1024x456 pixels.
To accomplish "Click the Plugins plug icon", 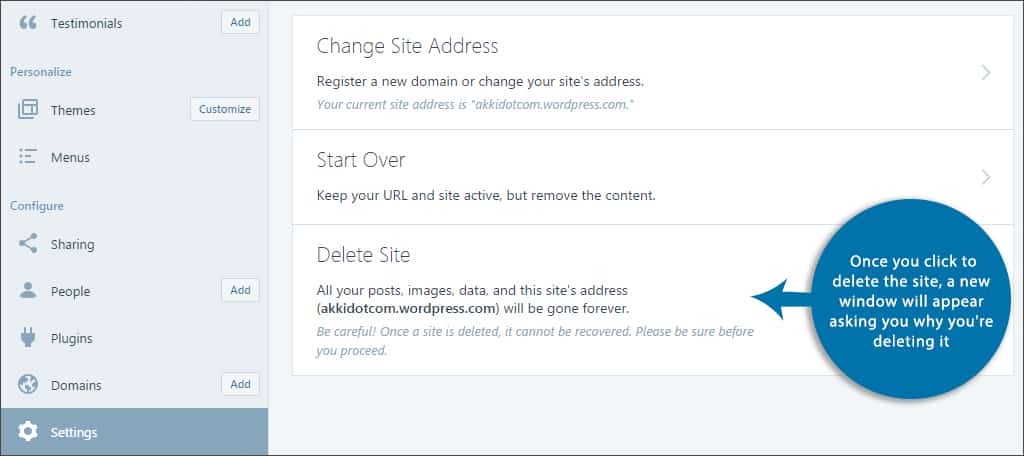I will pyautogui.click(x=27, y=338).
